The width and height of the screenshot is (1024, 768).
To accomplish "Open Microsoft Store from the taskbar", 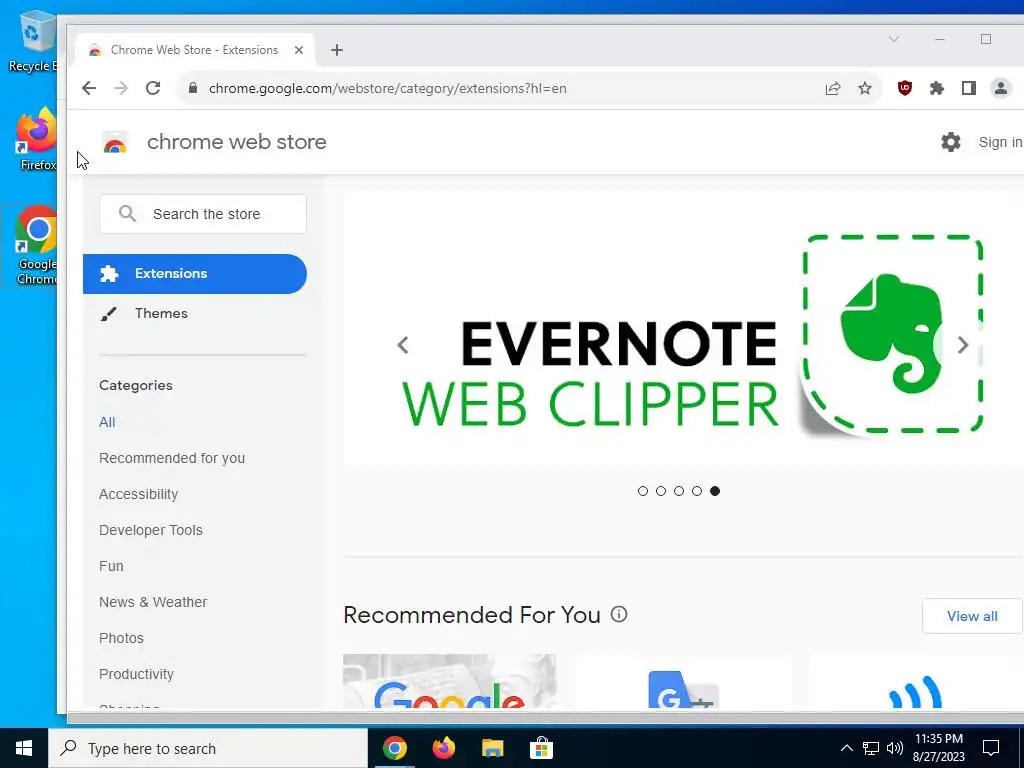I will [x=541, y=748].
